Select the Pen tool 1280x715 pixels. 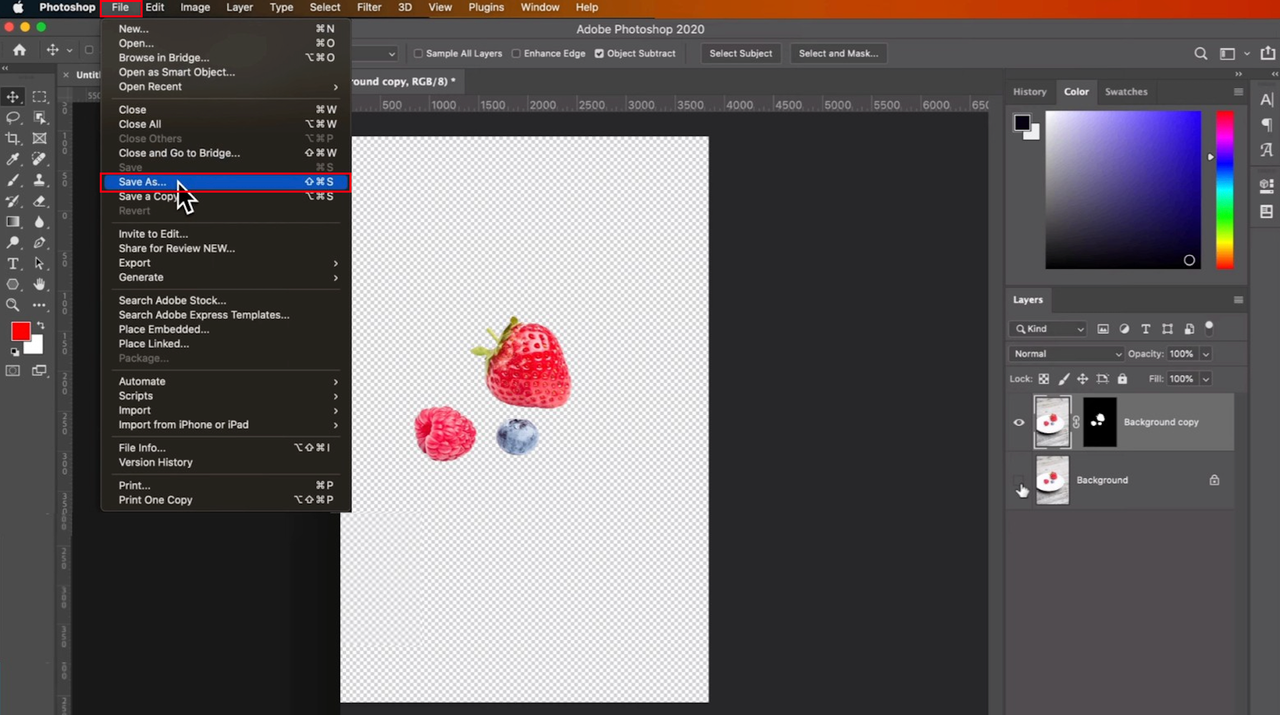pos(39,243)
